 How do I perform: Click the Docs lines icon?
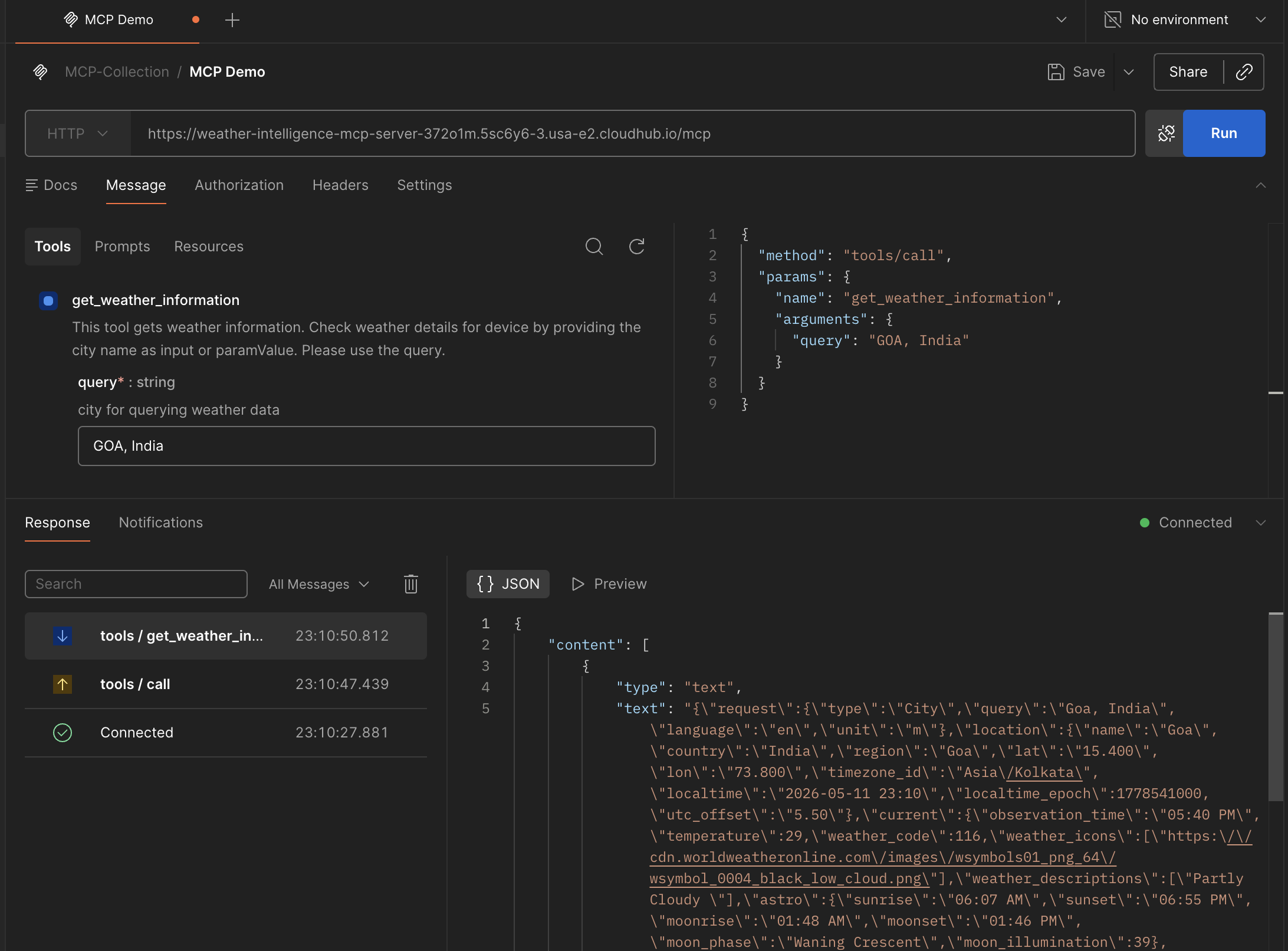pyautogui.click(x=32, y=185)
